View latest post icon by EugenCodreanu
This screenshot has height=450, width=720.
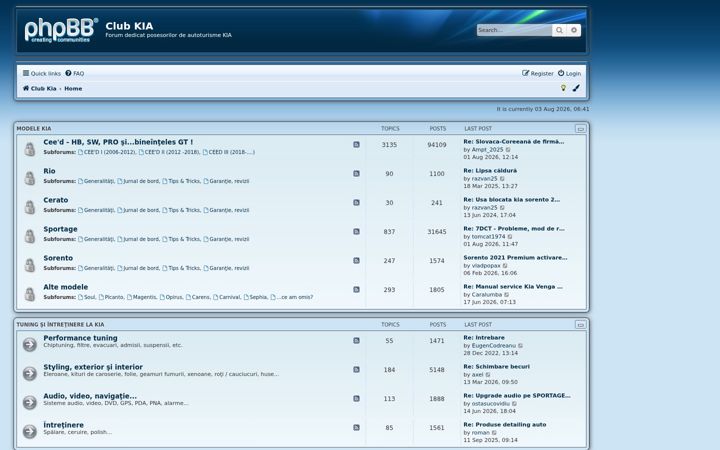click(520, 345)
